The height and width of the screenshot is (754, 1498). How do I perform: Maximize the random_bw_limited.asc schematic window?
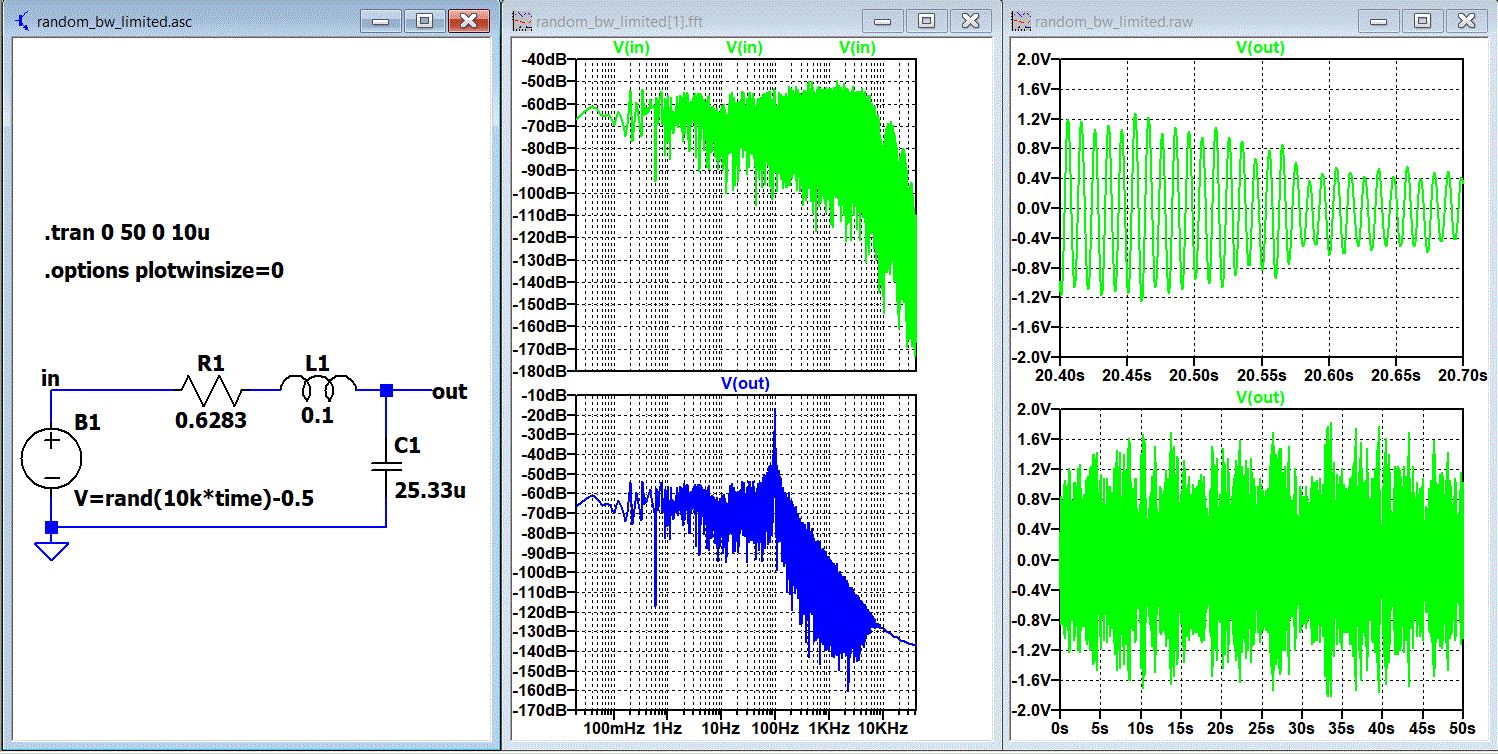[424, 21]
